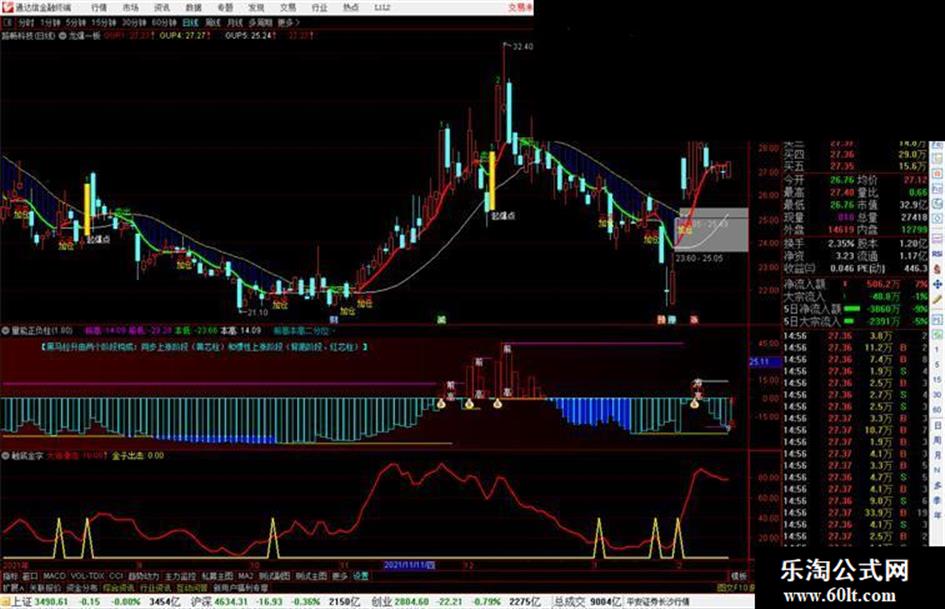This screenshot has width=945, height=609.
Task: Expand the 更多 > period options
Action: click(x=289, y=23)
